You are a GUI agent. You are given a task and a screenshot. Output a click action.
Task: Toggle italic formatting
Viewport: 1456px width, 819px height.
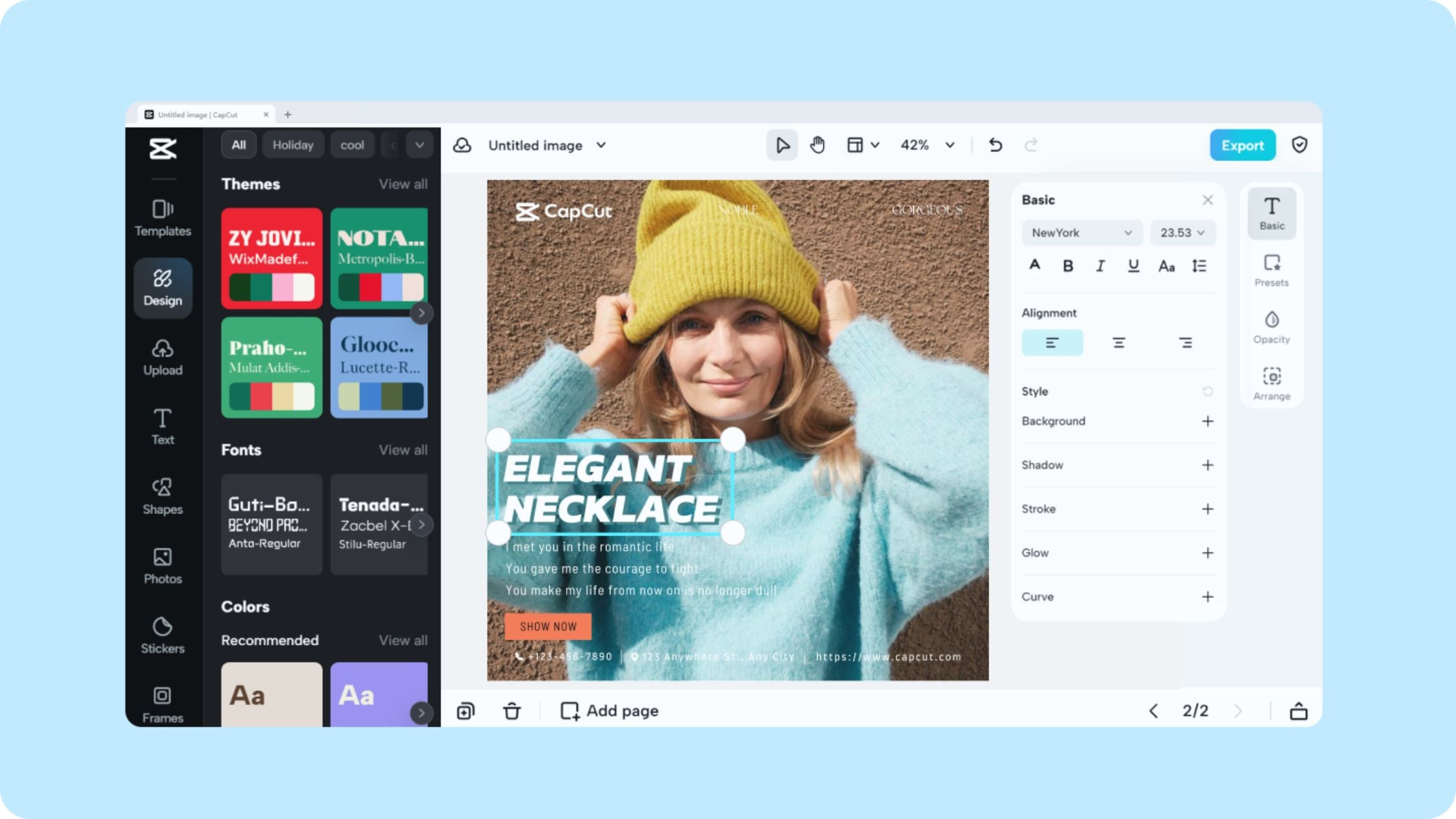click(1100, 265)
